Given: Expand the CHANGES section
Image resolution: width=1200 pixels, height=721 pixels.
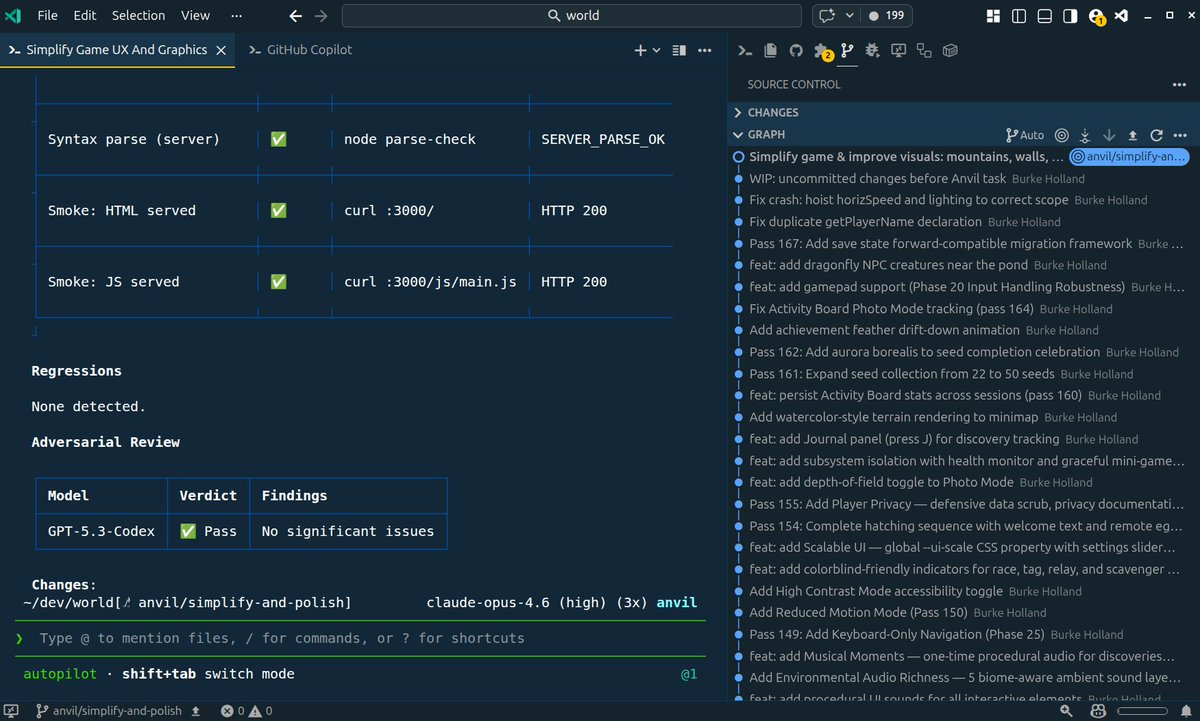Looking at the screenshot, I should pos(964,113).
